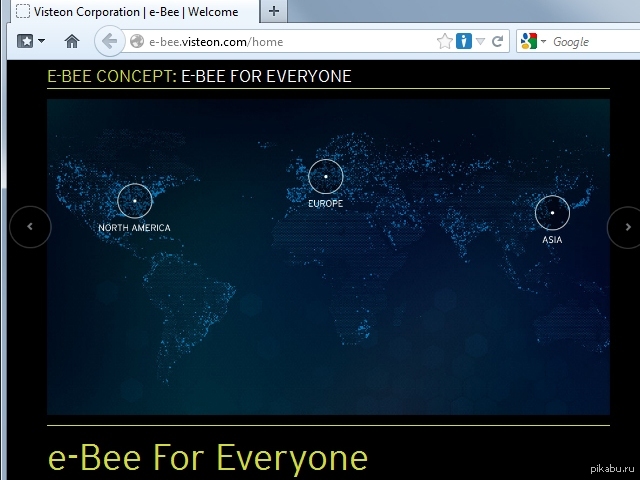Select the Europe map hotspot

click(x=326, y=176)
